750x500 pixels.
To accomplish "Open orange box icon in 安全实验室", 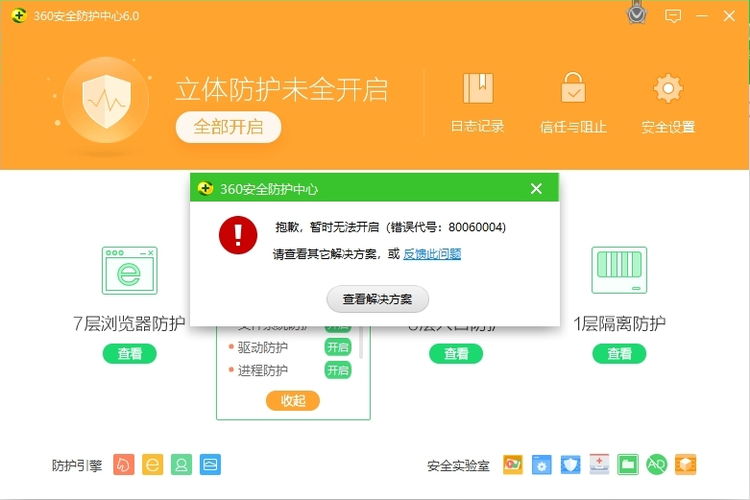I will 685,465.
